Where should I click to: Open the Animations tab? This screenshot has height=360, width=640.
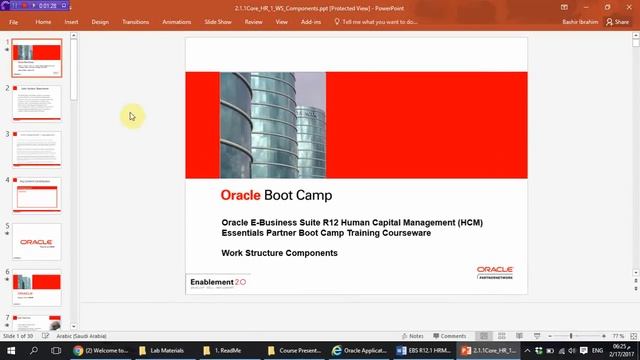tap(177, 22)
